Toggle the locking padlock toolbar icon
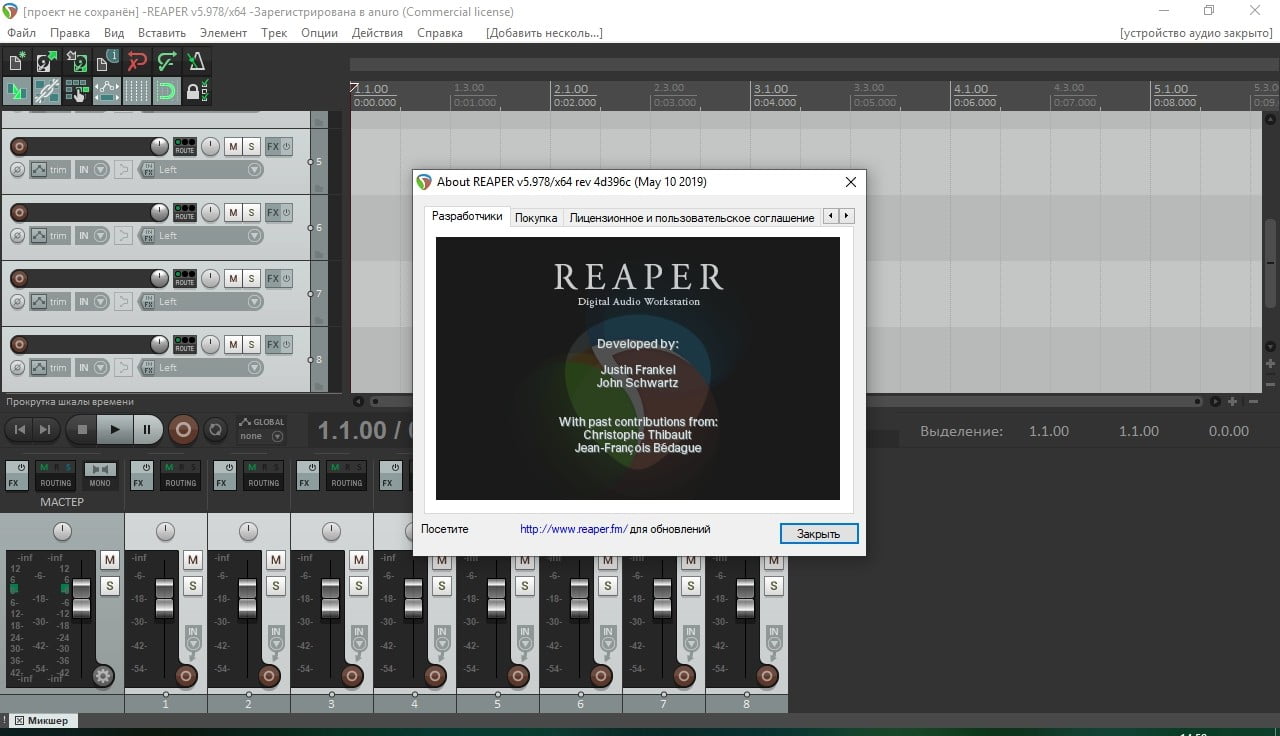This screenshot has height=736, width=1280. [x=197, y=91]
